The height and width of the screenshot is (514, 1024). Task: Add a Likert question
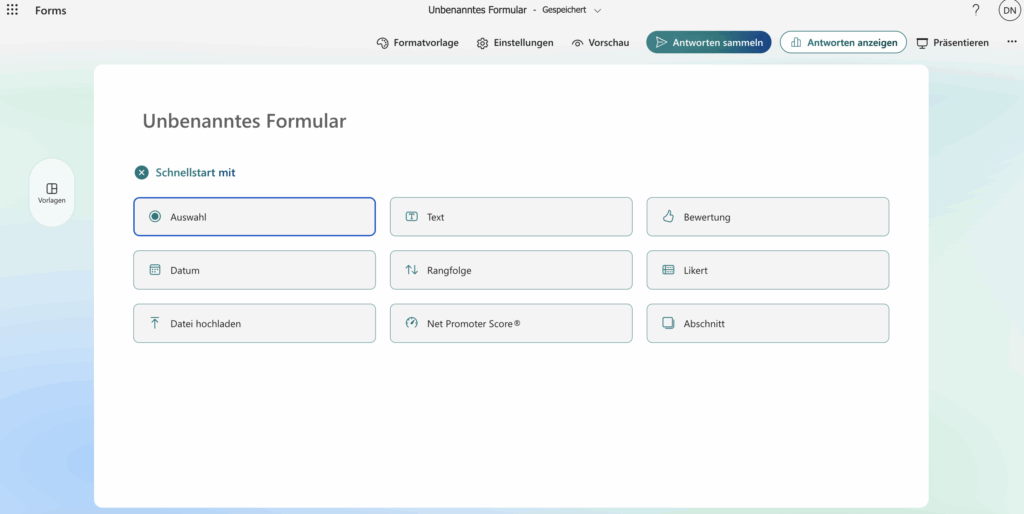(x=768, y=270)
